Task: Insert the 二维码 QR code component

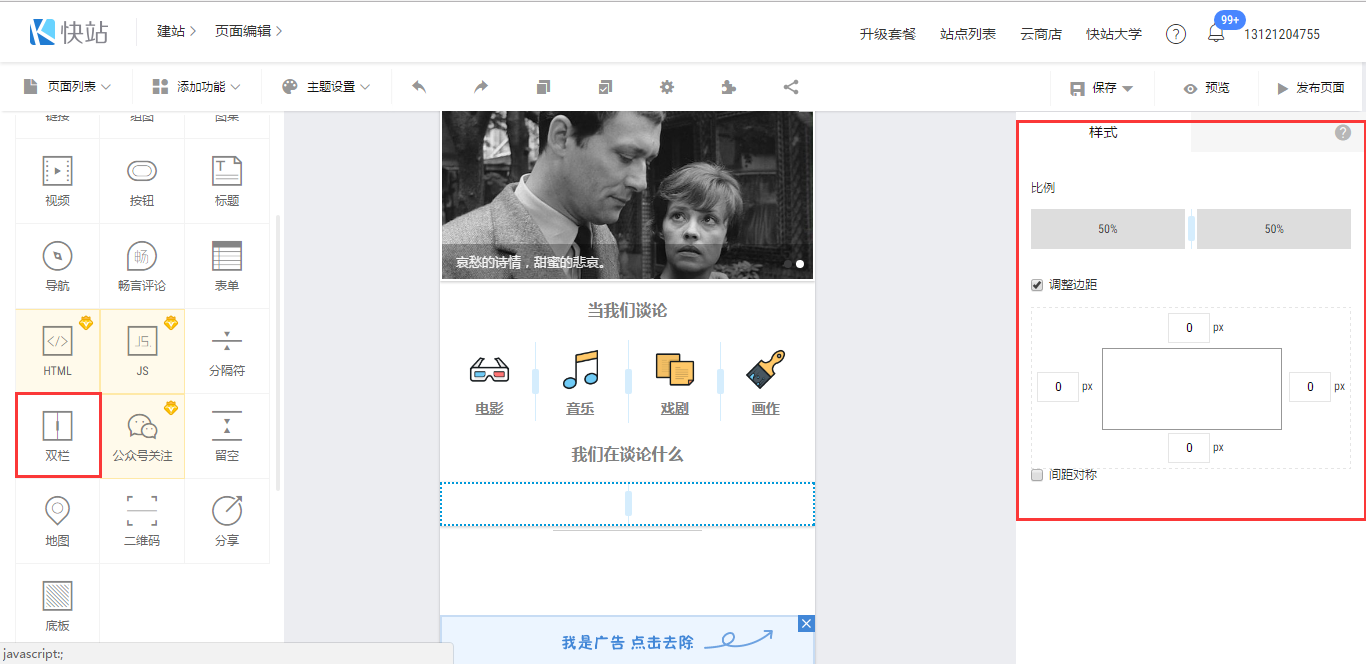Action: (142, 520)
